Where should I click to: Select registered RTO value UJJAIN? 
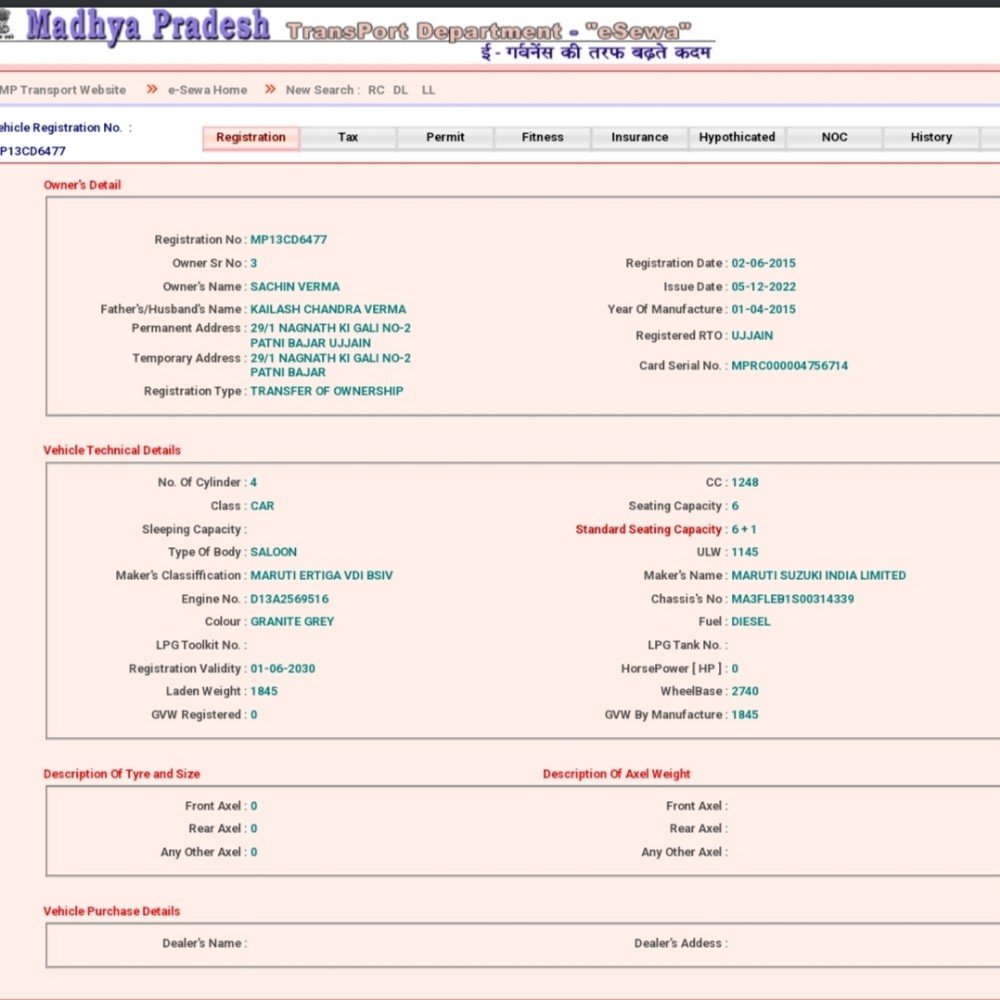[752, 335]
